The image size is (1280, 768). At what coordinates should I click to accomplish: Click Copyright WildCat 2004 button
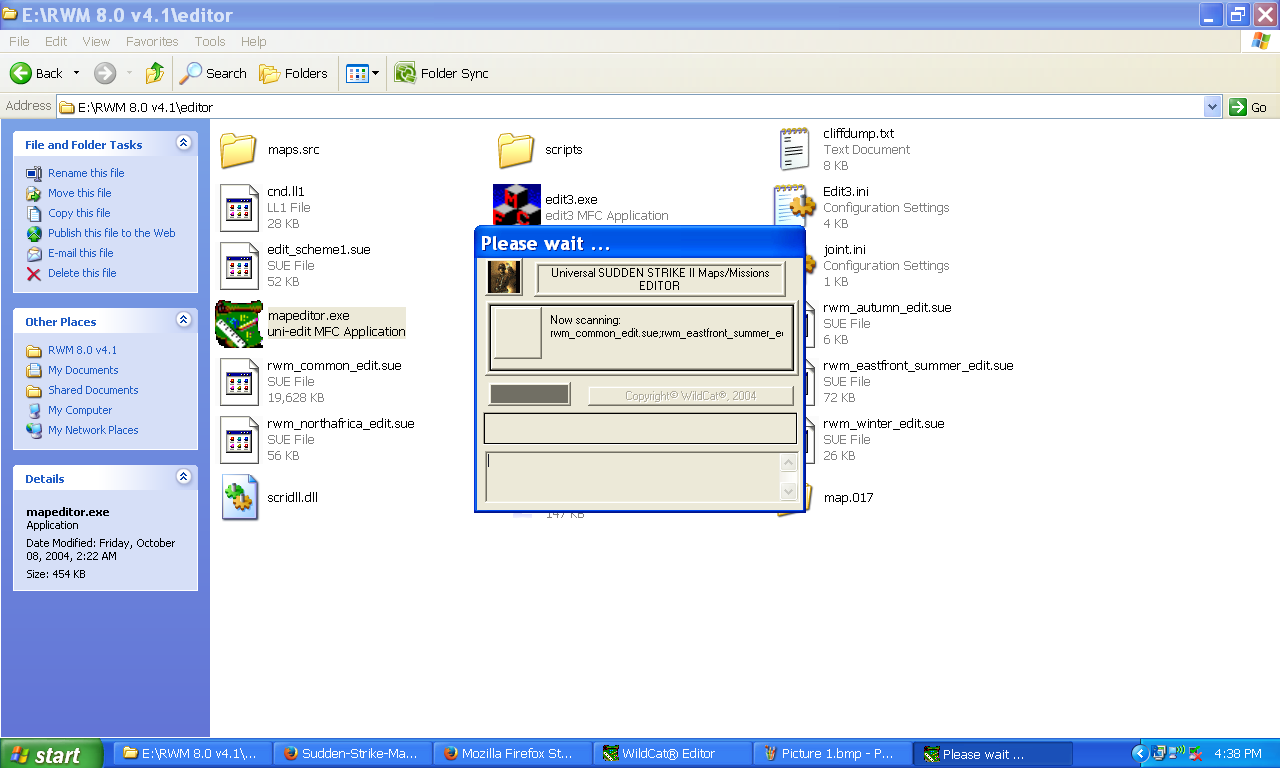coord(691,396)
